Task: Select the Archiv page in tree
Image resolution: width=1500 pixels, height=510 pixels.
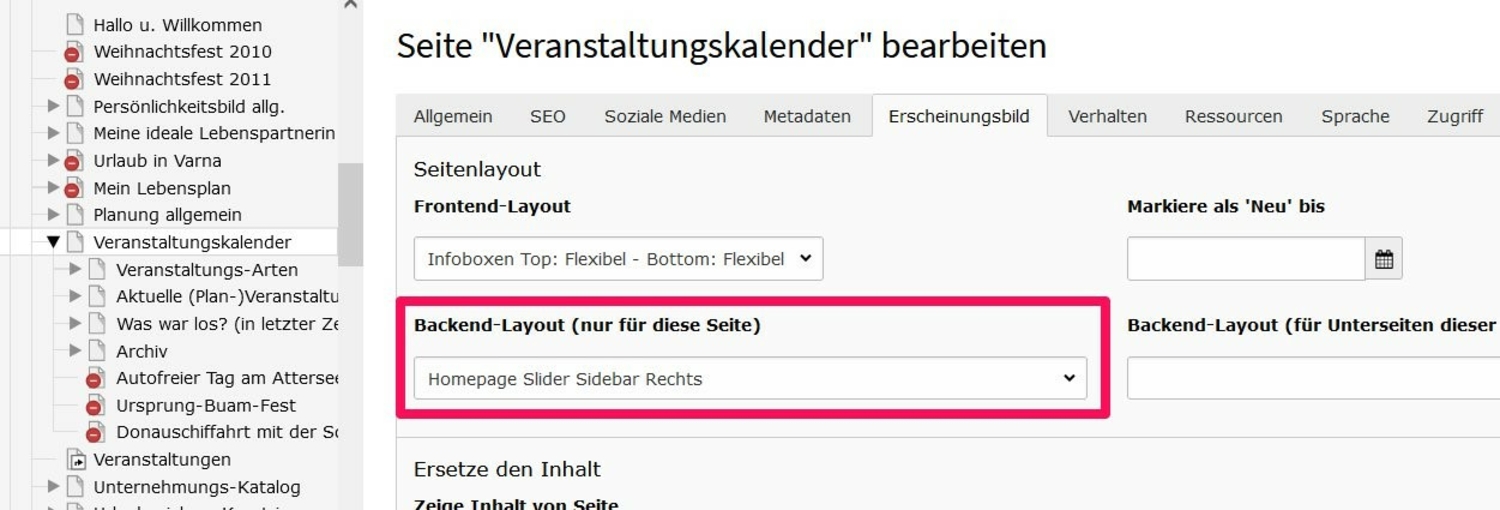Action: point(142,352)
